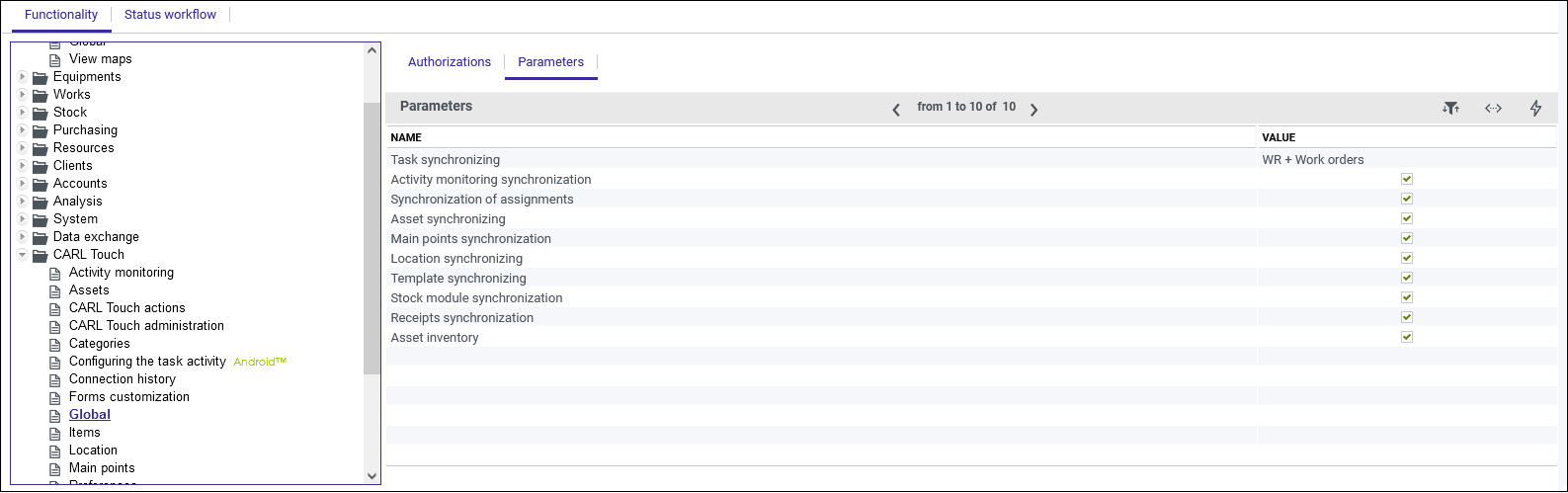
Task: Go to next parameters page arrow
Action: point(1033,110)
